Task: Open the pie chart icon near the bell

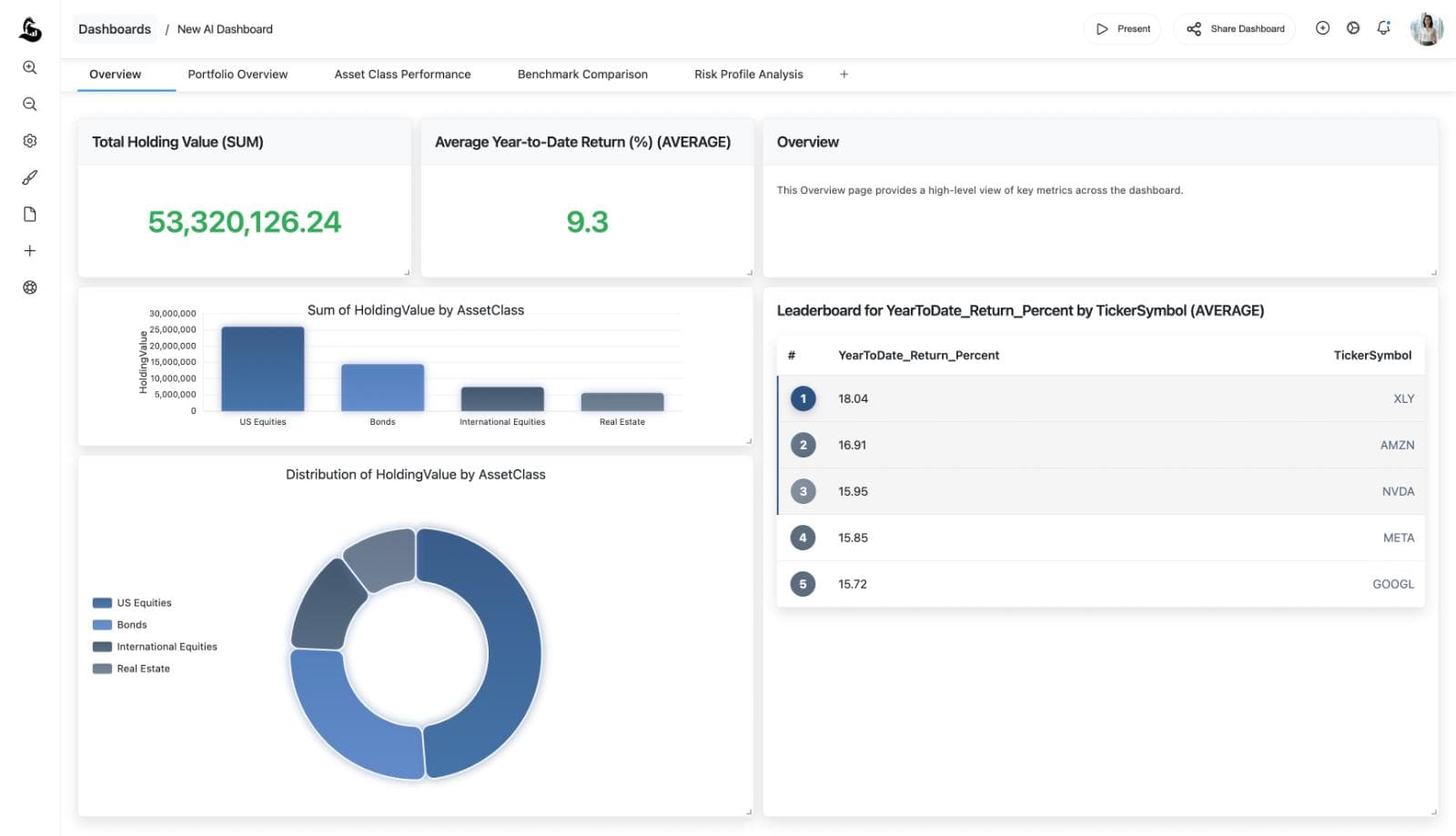Action: 1352,28
